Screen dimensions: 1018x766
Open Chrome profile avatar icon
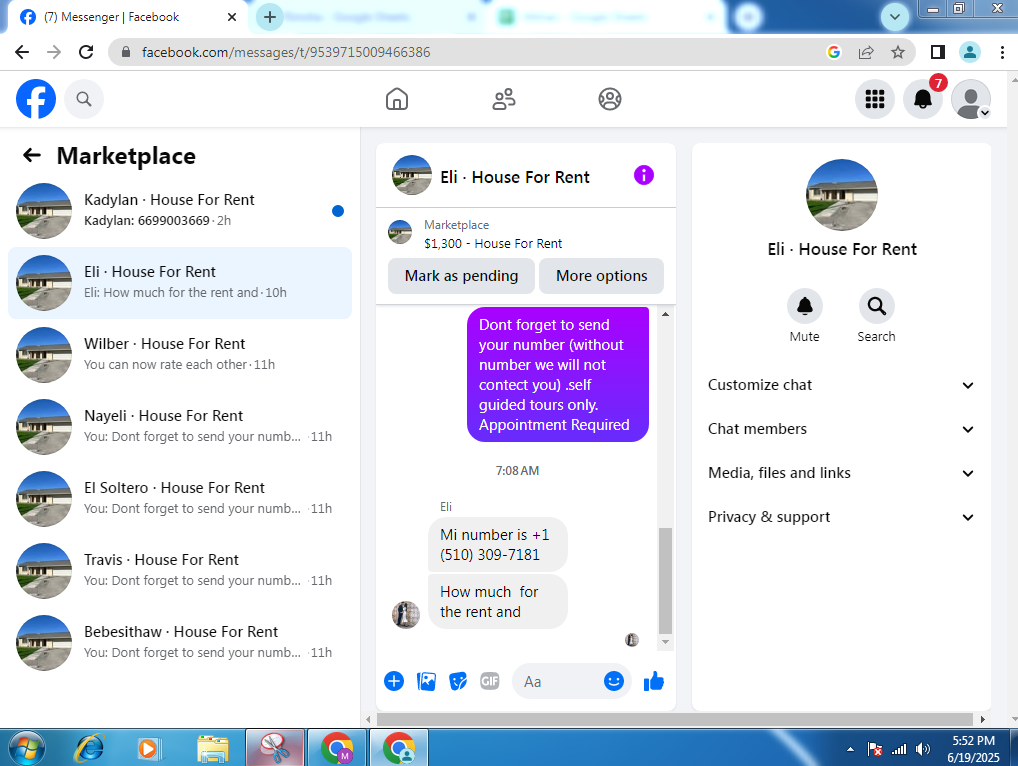tap(970, 52)
